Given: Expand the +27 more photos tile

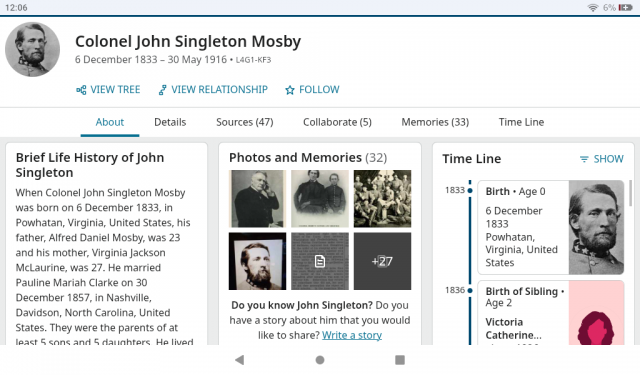Looking at the screenshot, I should click(x=382, y=261).
